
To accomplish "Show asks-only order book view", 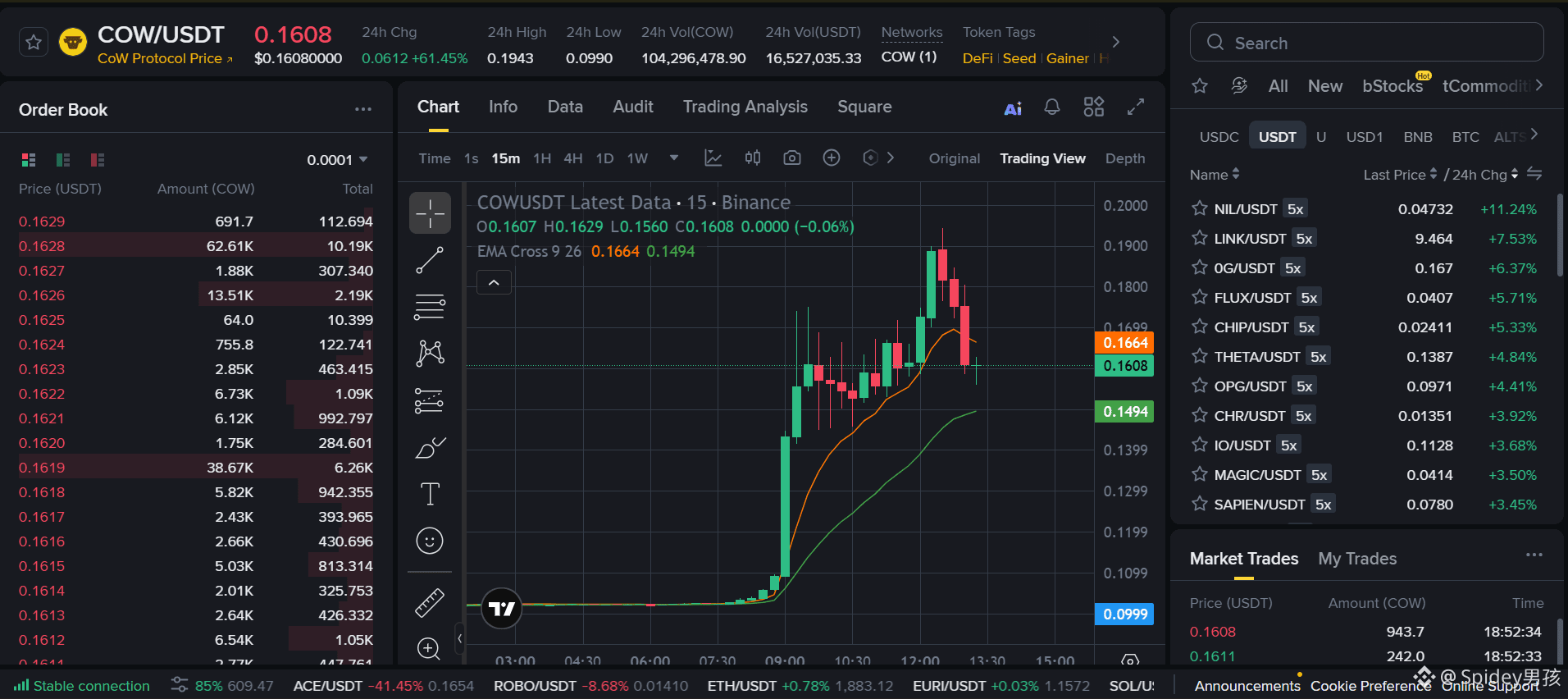I will click(x=98, y=159).
